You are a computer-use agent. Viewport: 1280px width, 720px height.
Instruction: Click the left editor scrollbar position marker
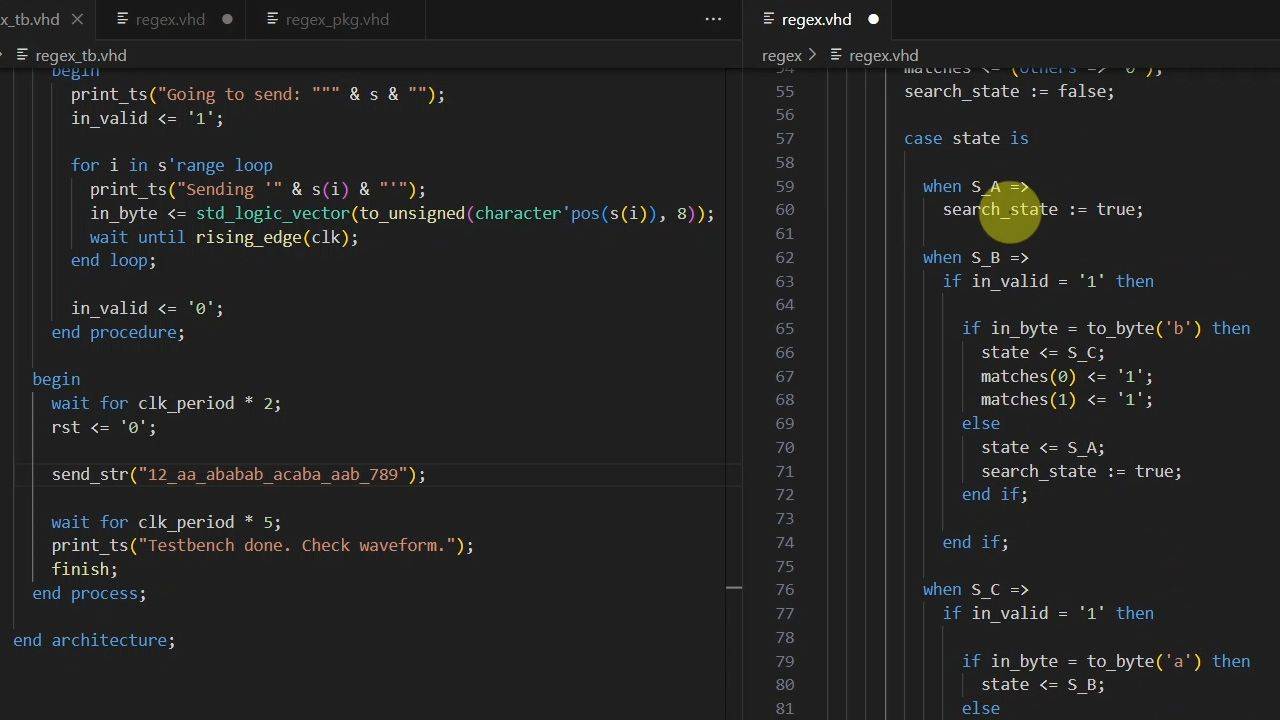point(734,587)
